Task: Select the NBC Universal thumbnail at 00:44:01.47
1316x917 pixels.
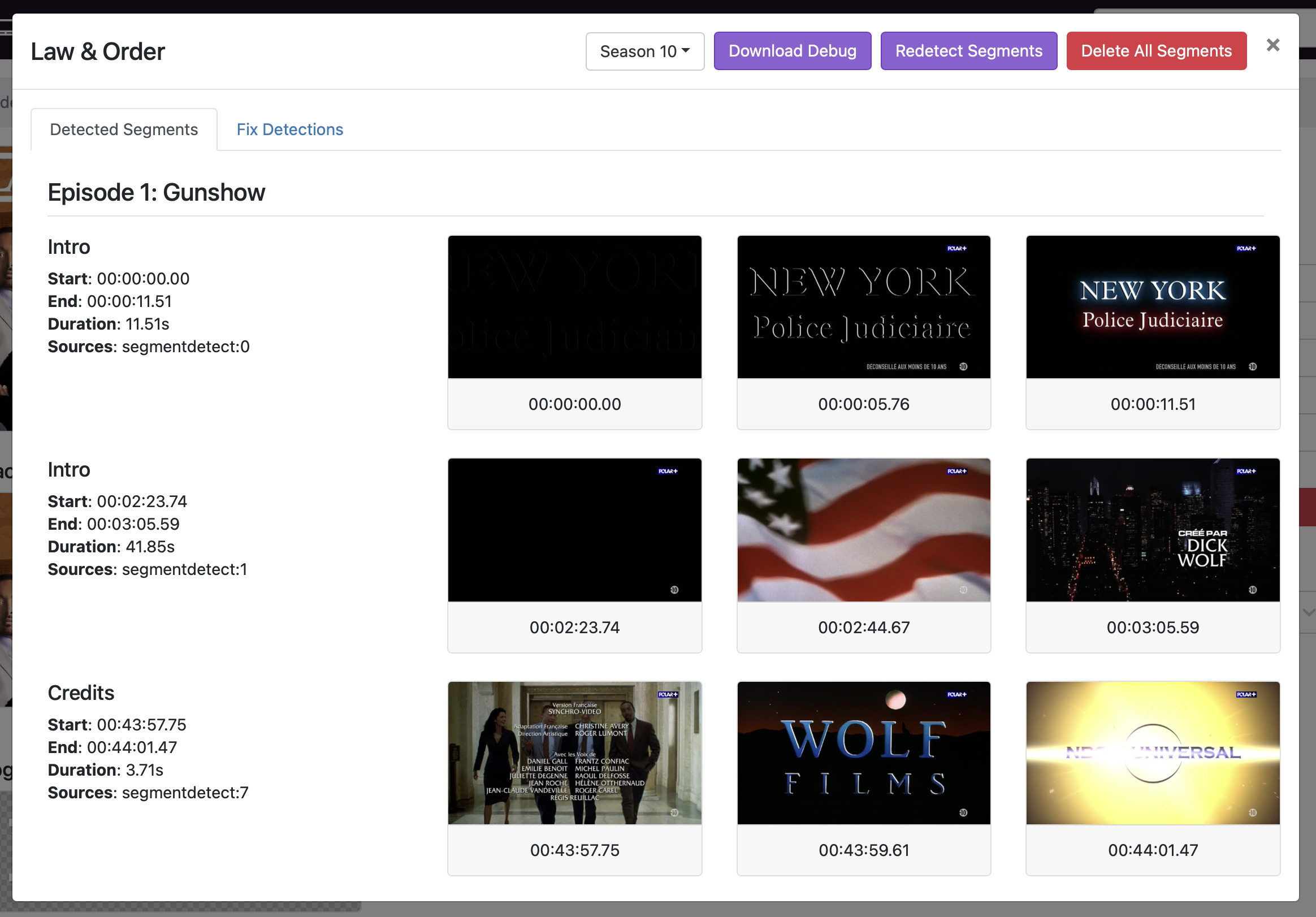Action: (x=1153, y=752)
